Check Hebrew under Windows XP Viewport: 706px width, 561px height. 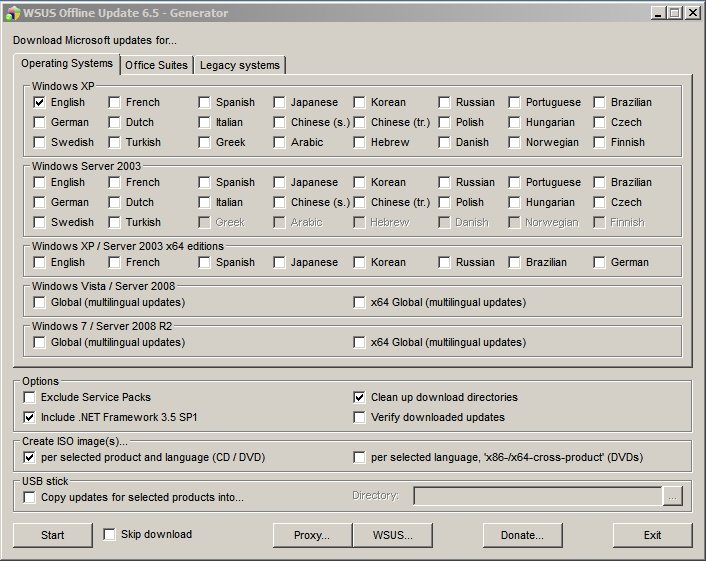pos(359,142)
